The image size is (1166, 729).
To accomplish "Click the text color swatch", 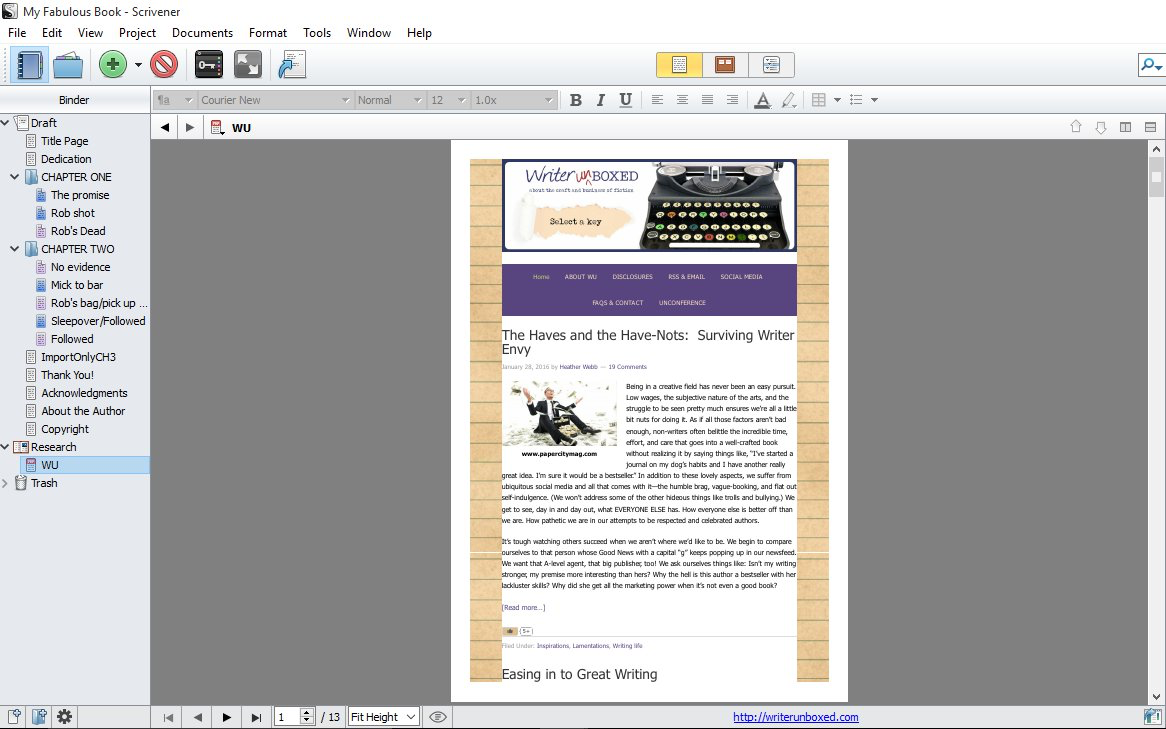I will pos(762,100).
